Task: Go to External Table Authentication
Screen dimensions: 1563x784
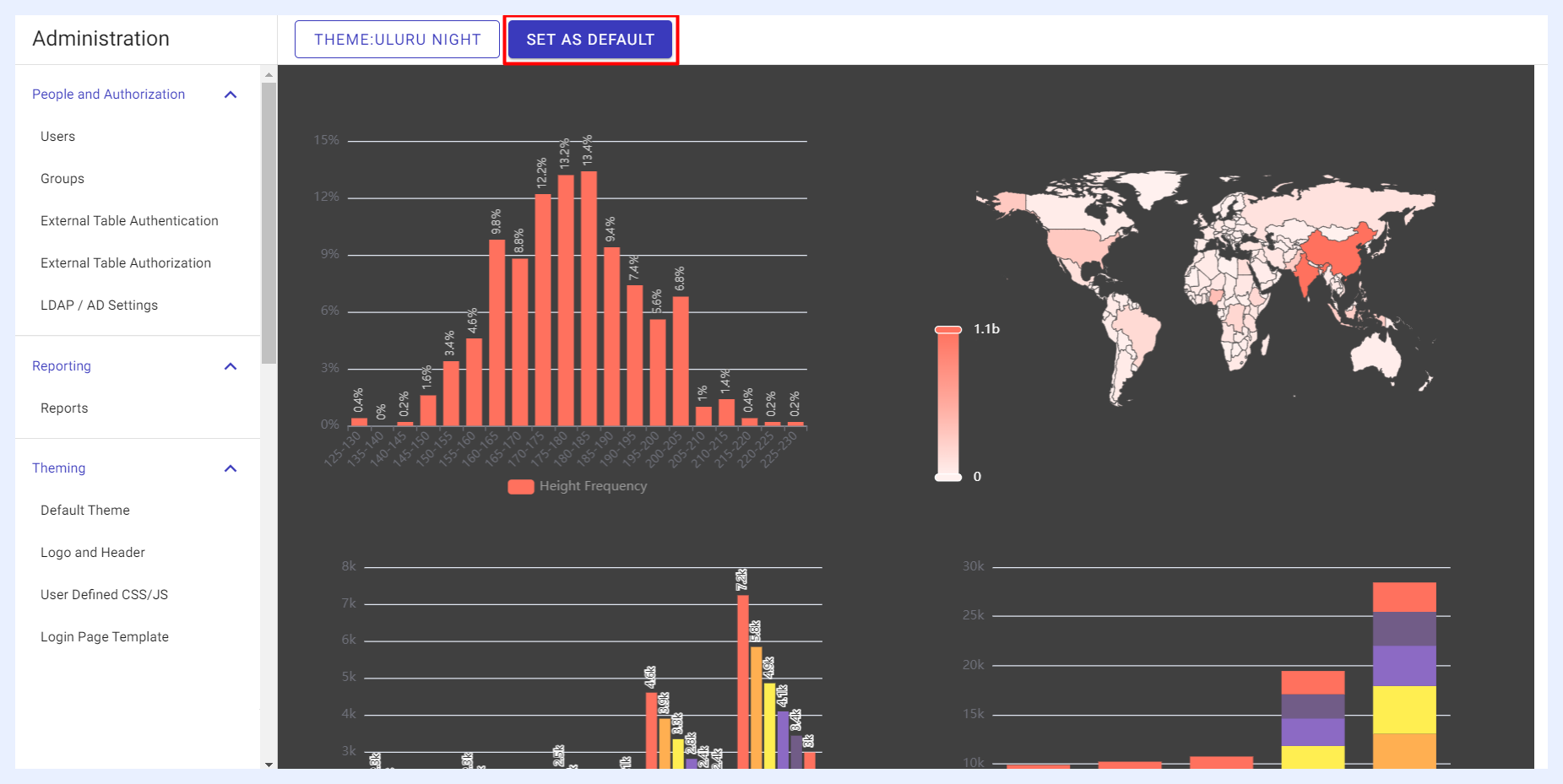Action: click(129, 221)
